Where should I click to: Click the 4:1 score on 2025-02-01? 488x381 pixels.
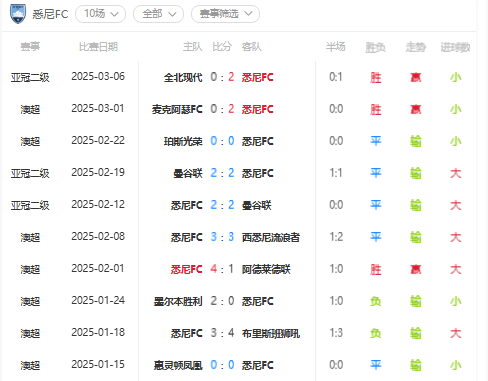(222, 269)
